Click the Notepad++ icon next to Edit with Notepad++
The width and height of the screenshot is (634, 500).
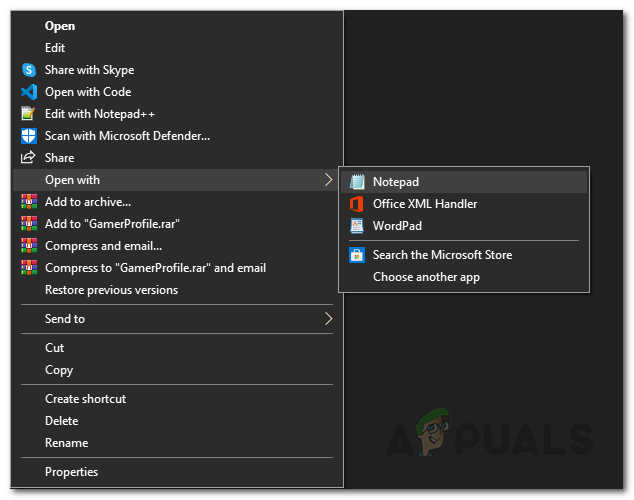point(28,114)
